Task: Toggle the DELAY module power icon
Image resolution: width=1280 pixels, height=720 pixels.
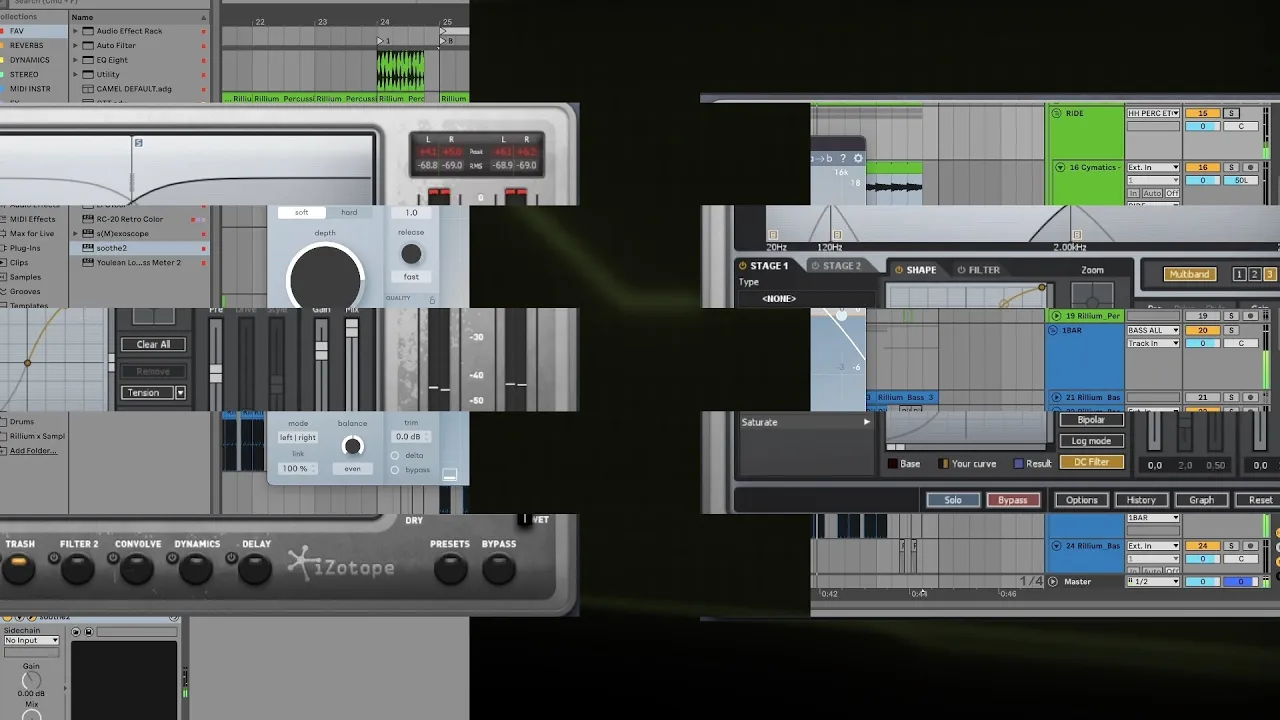Action: coord(232,558)
